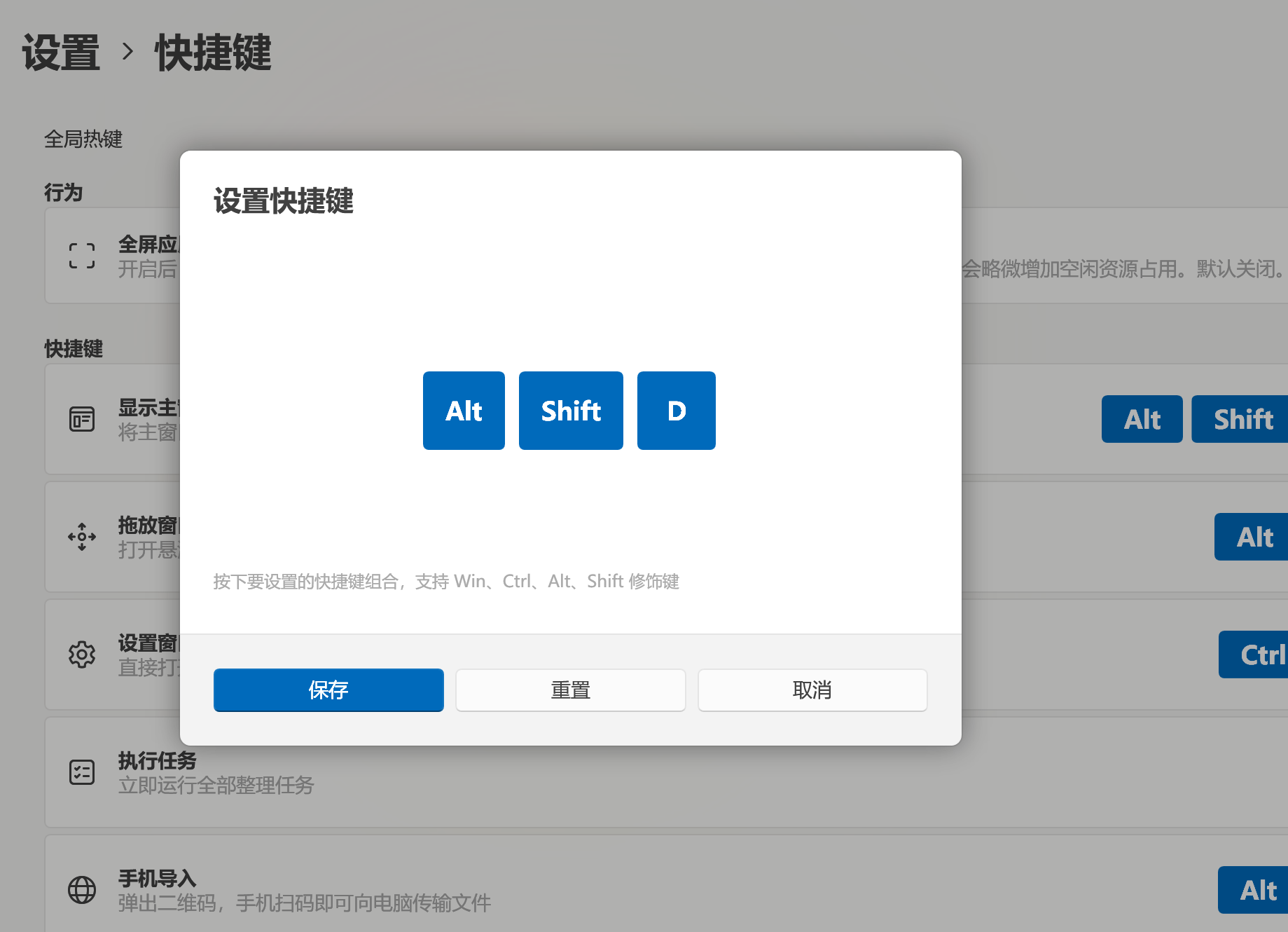This screenshot has width=1288, height=932.
Task: Click the 手机导入 globe icon
Action: (82, 890)
